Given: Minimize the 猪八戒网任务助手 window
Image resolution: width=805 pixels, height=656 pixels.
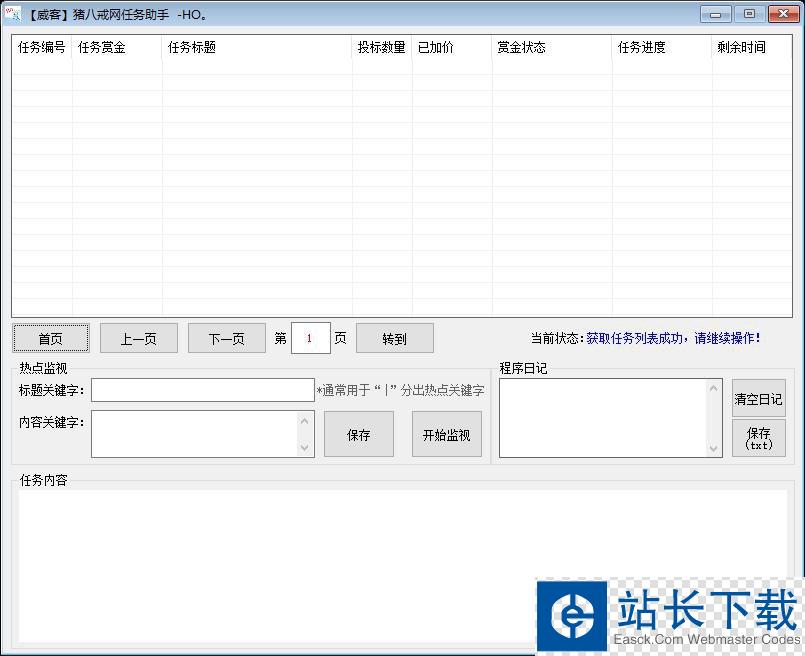Looking at the screenshot, I should (x=715, y=14).
